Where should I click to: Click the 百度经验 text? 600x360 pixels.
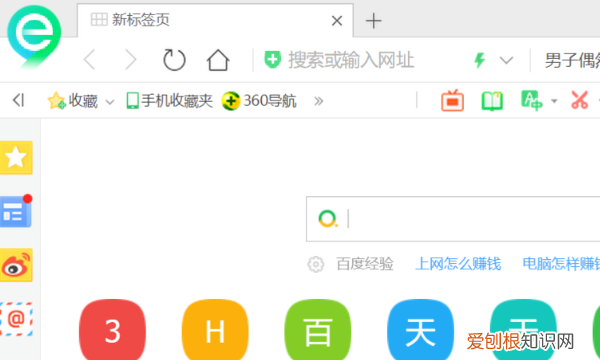click(x=365, y=264)
